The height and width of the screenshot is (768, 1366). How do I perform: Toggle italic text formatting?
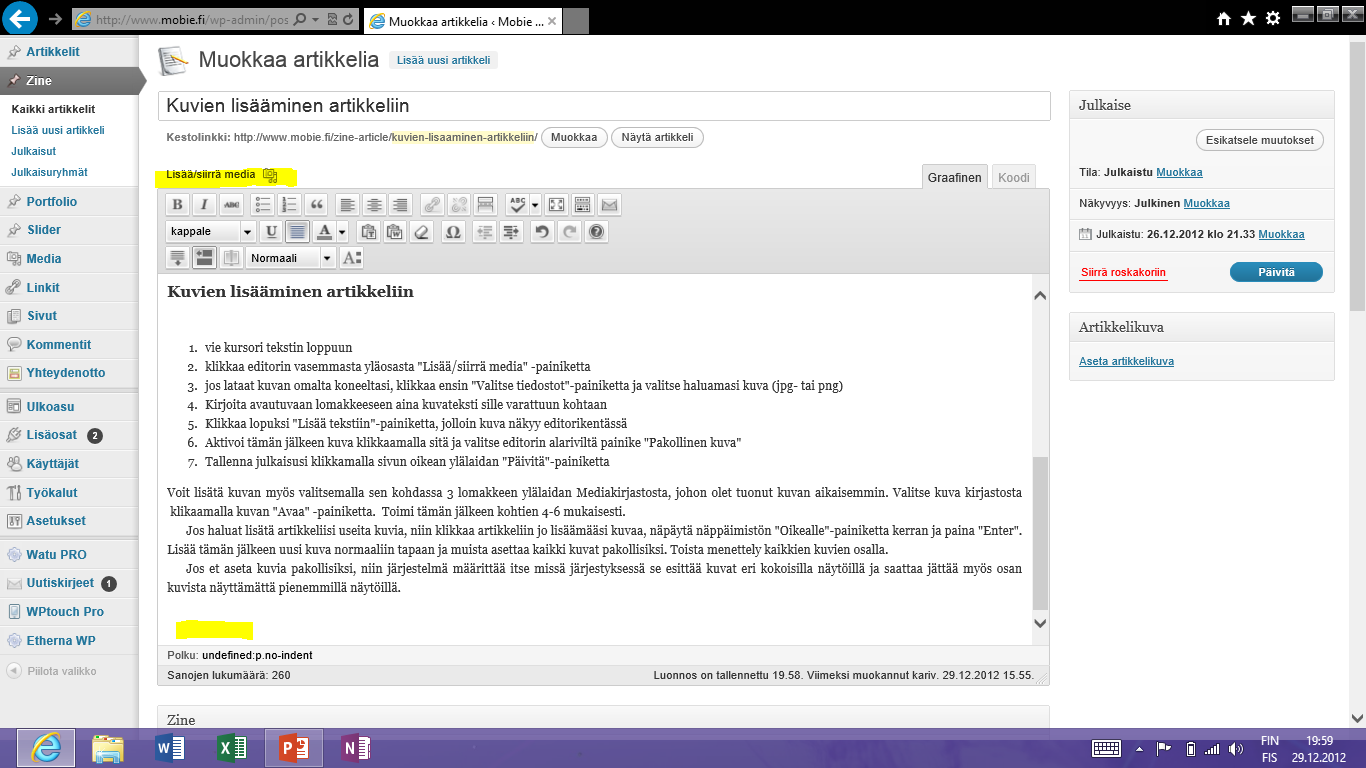[x=204, y=205]
